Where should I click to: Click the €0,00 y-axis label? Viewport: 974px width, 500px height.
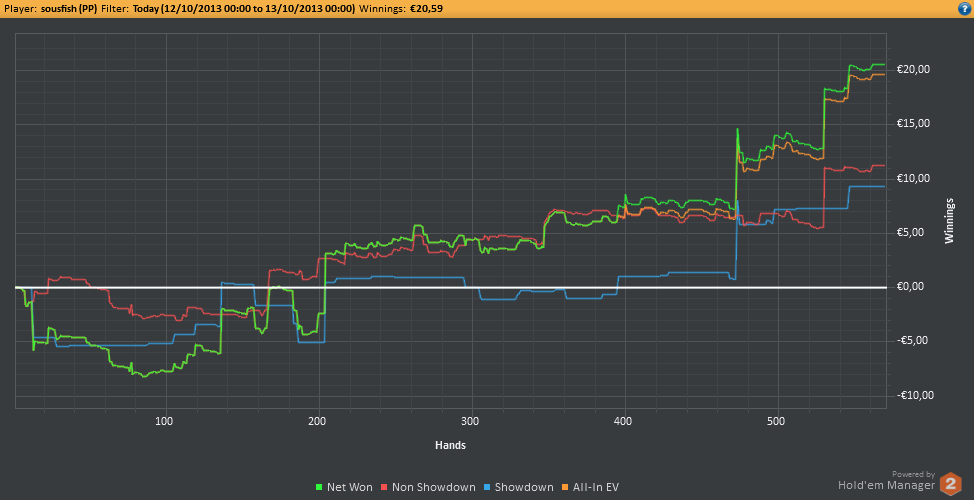coord(913,287)
